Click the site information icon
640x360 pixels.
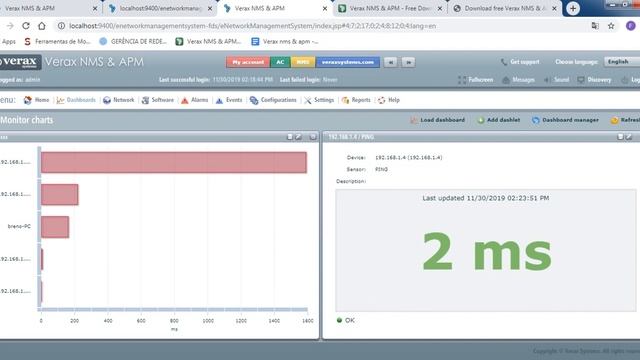(61, 26)
